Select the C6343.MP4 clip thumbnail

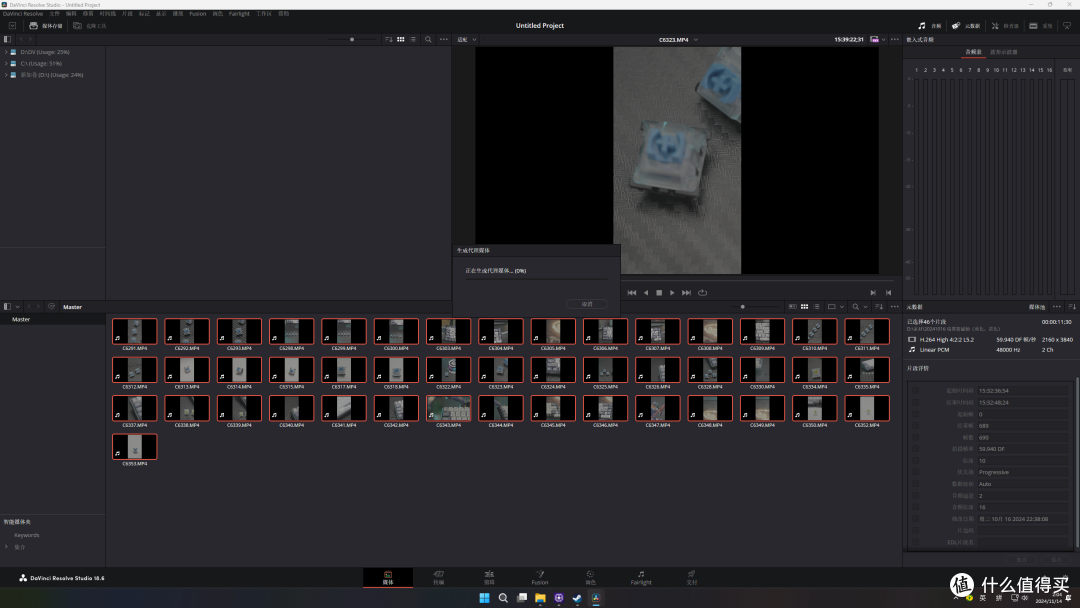[x=448, y=408]
